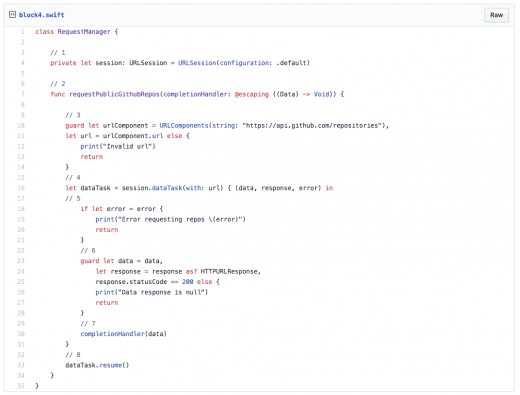Image resolution: width=520 pixels, height=395 pixels.
Task: Select line number 30 in the gutter
Action: click(x=21, y=334)
